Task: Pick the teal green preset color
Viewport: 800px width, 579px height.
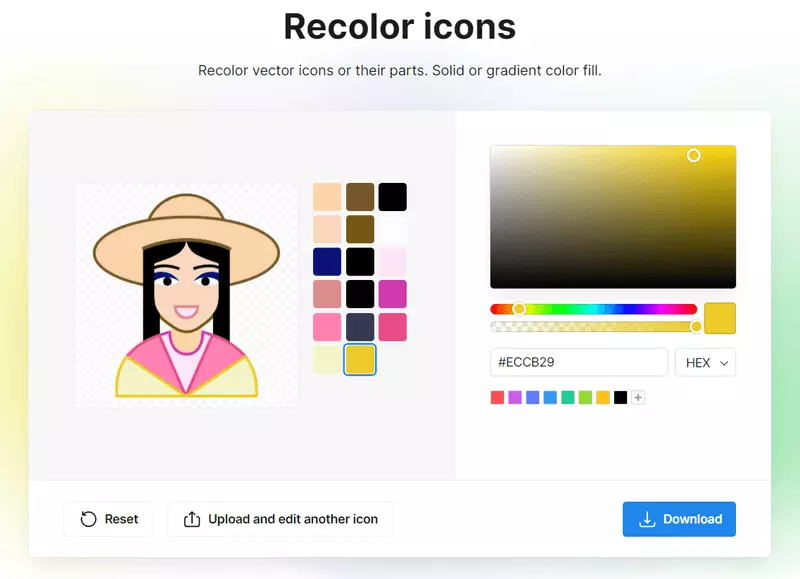Action: pos(568,397)
